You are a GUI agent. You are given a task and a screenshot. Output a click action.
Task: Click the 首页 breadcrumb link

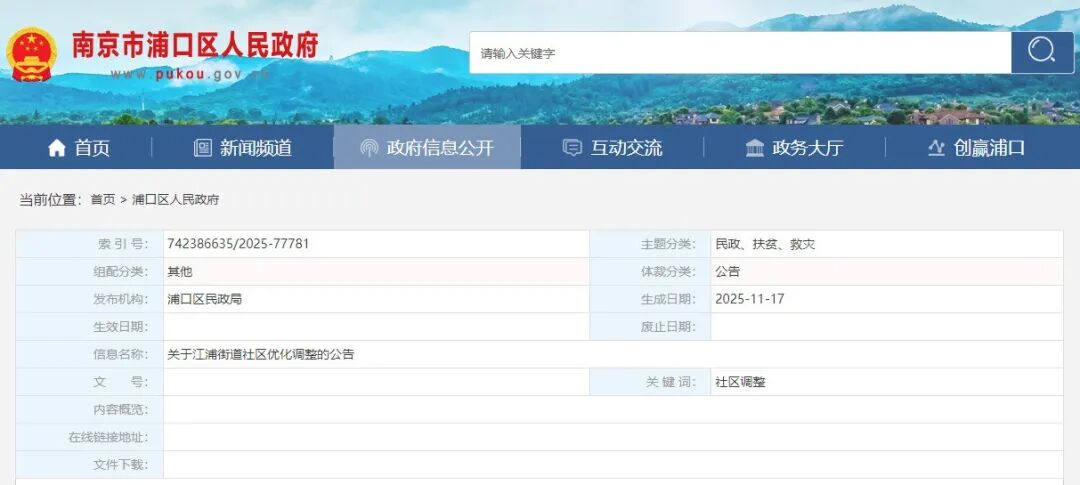click(x=103, y=200)
